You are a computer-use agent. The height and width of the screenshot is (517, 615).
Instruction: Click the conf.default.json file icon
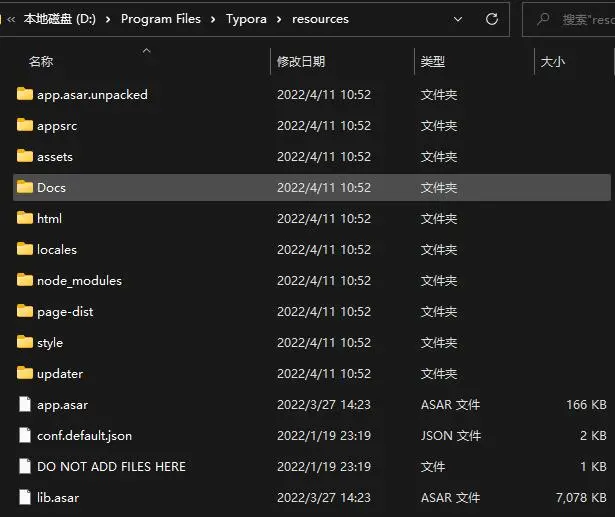click(25, 435)
